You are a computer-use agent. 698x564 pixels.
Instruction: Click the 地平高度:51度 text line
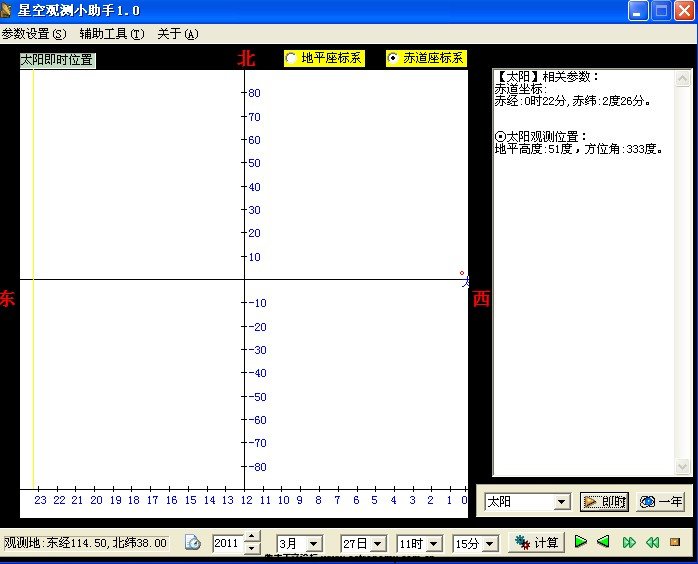579,149
